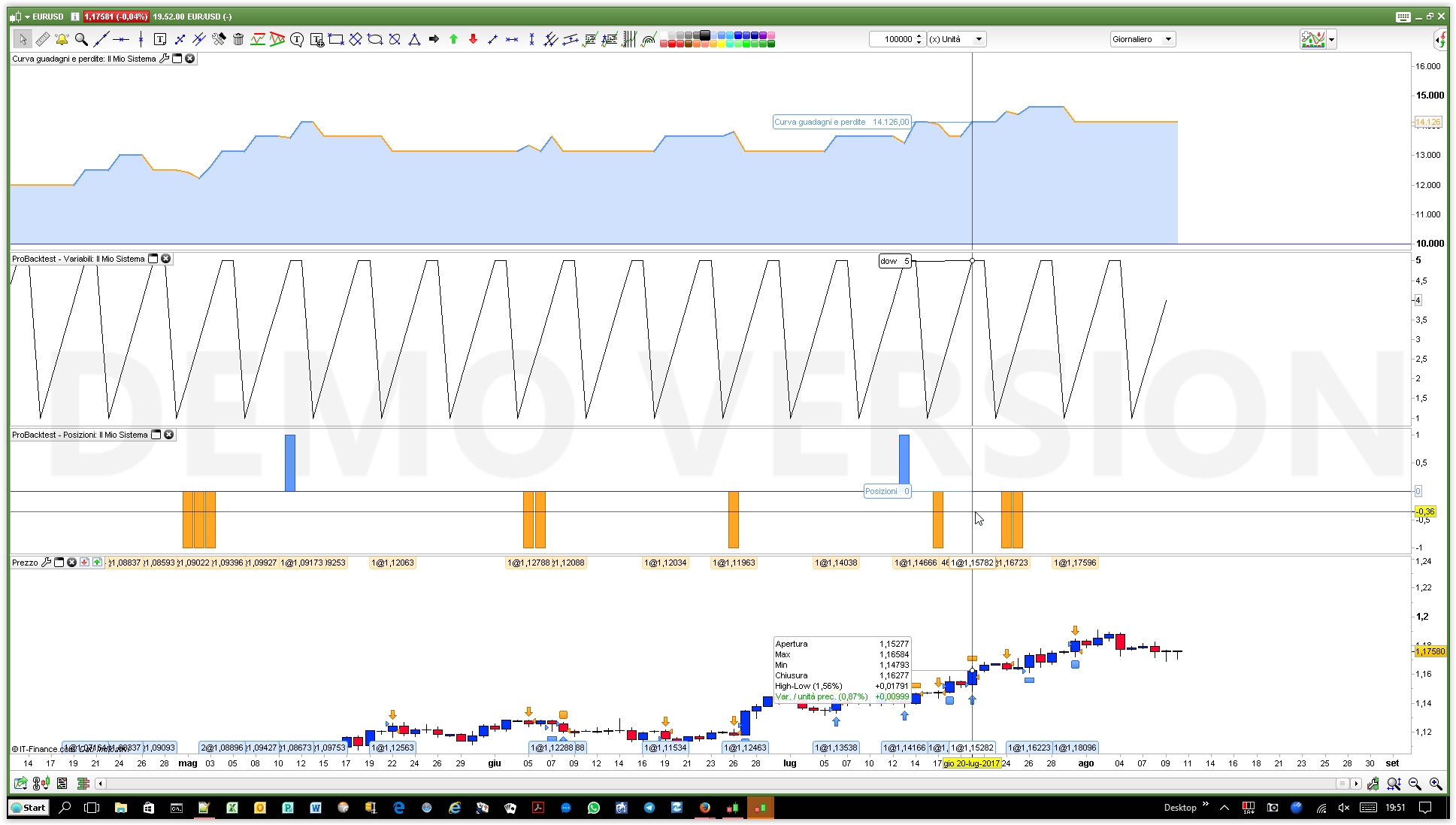Screen dimensions: 1456x825
Task: Click the Start button on taskbar
Action: (29, 808)
